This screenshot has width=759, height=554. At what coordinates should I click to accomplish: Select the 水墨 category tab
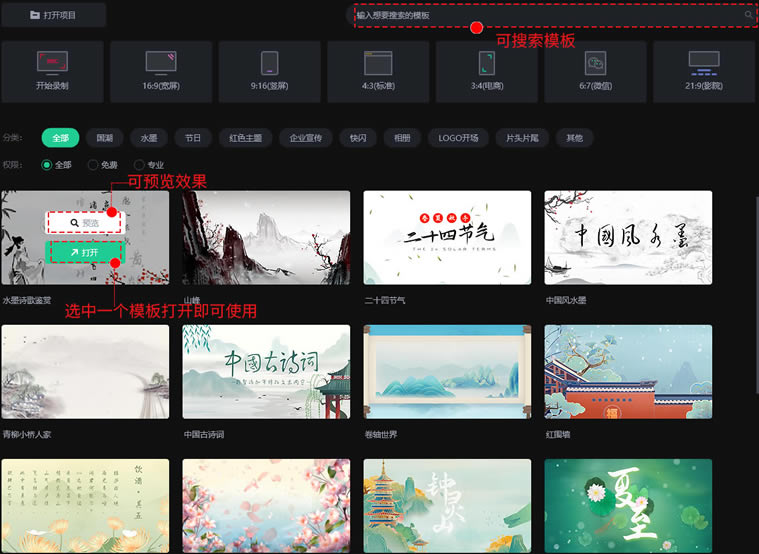(149, 138)
